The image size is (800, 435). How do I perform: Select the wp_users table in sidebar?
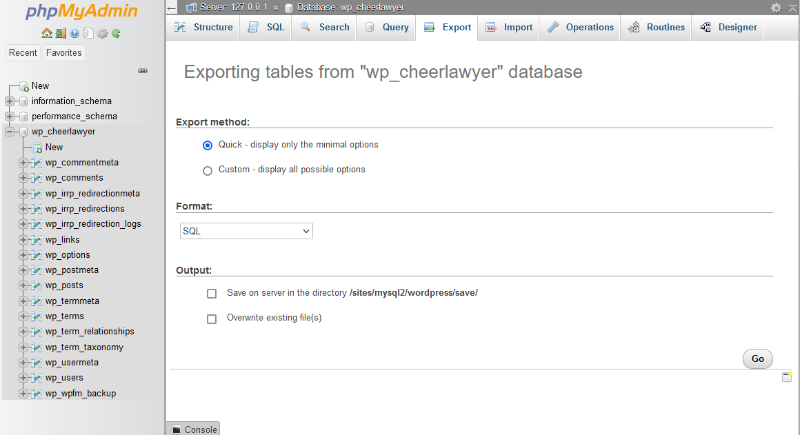(x=64, y=378)
